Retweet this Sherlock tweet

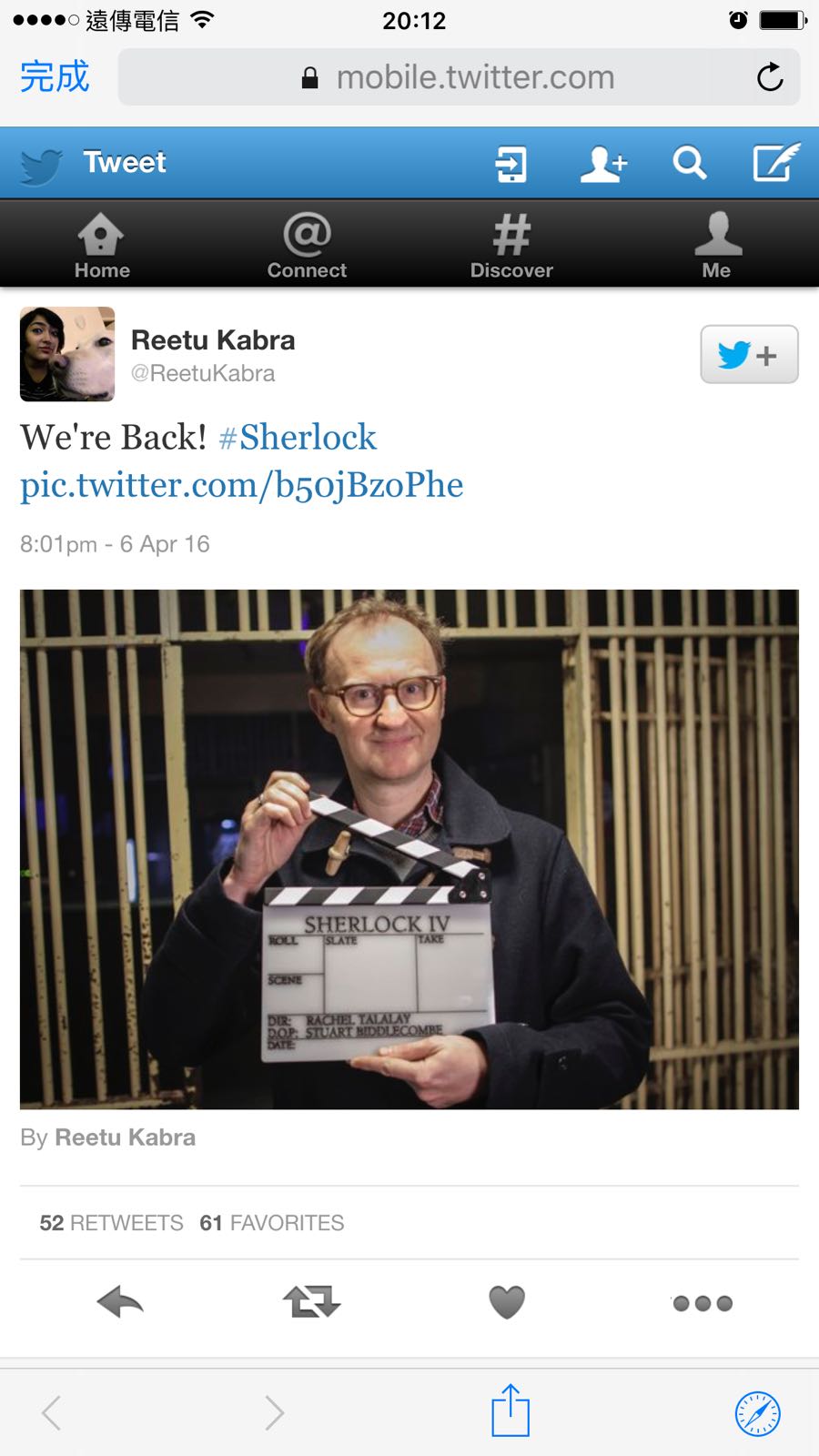[311, 1302]
